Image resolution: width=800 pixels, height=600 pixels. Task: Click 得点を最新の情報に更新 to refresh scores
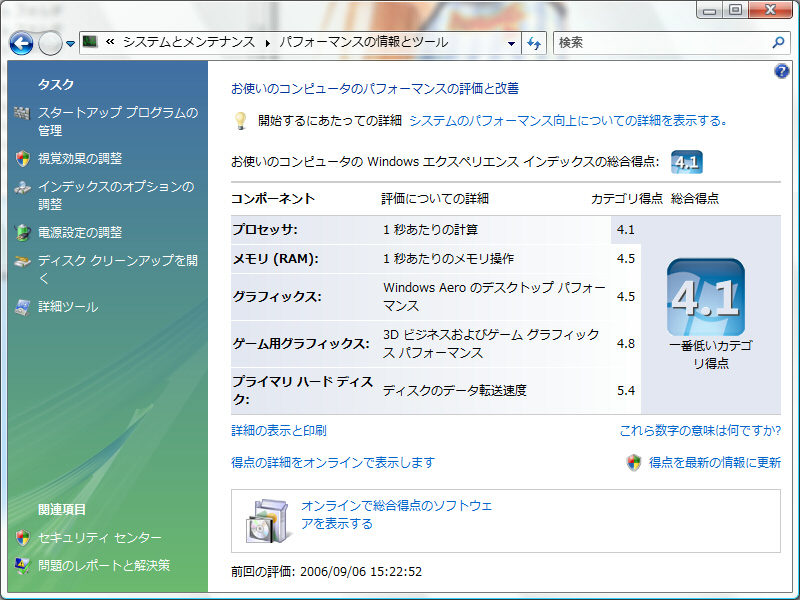tap(714, 463)
